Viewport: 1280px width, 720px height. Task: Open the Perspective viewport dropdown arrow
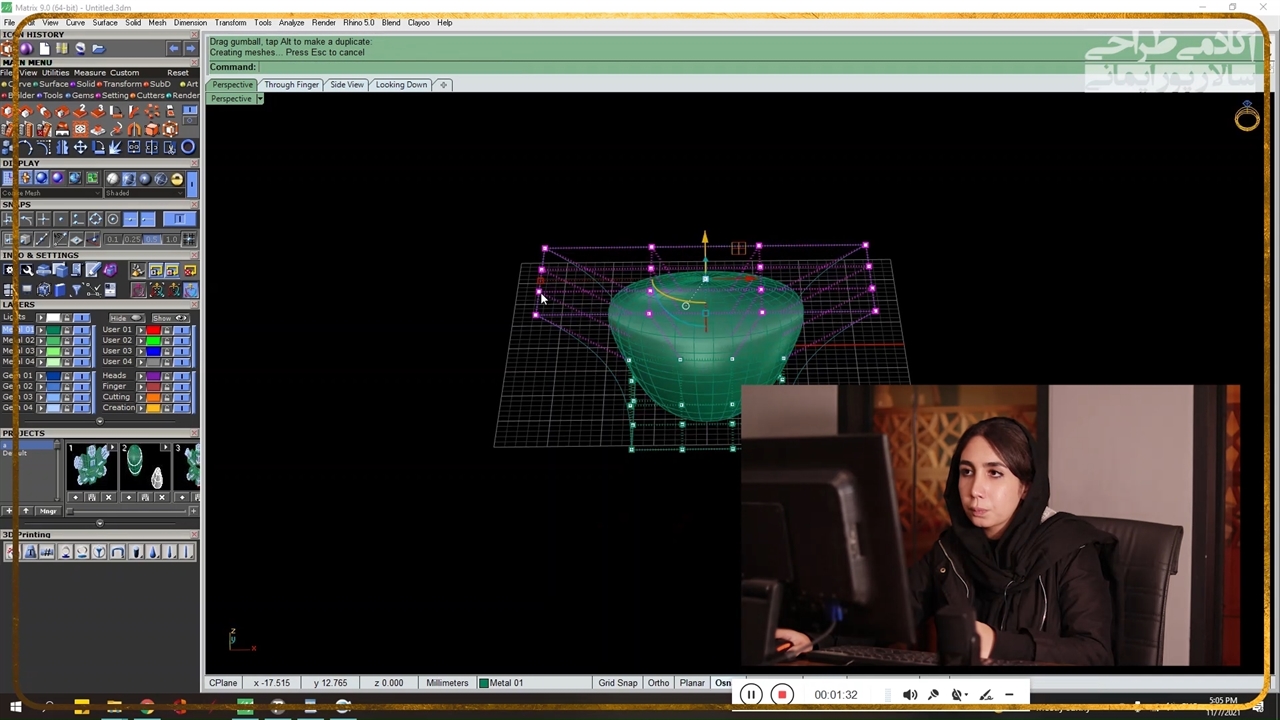260,99
